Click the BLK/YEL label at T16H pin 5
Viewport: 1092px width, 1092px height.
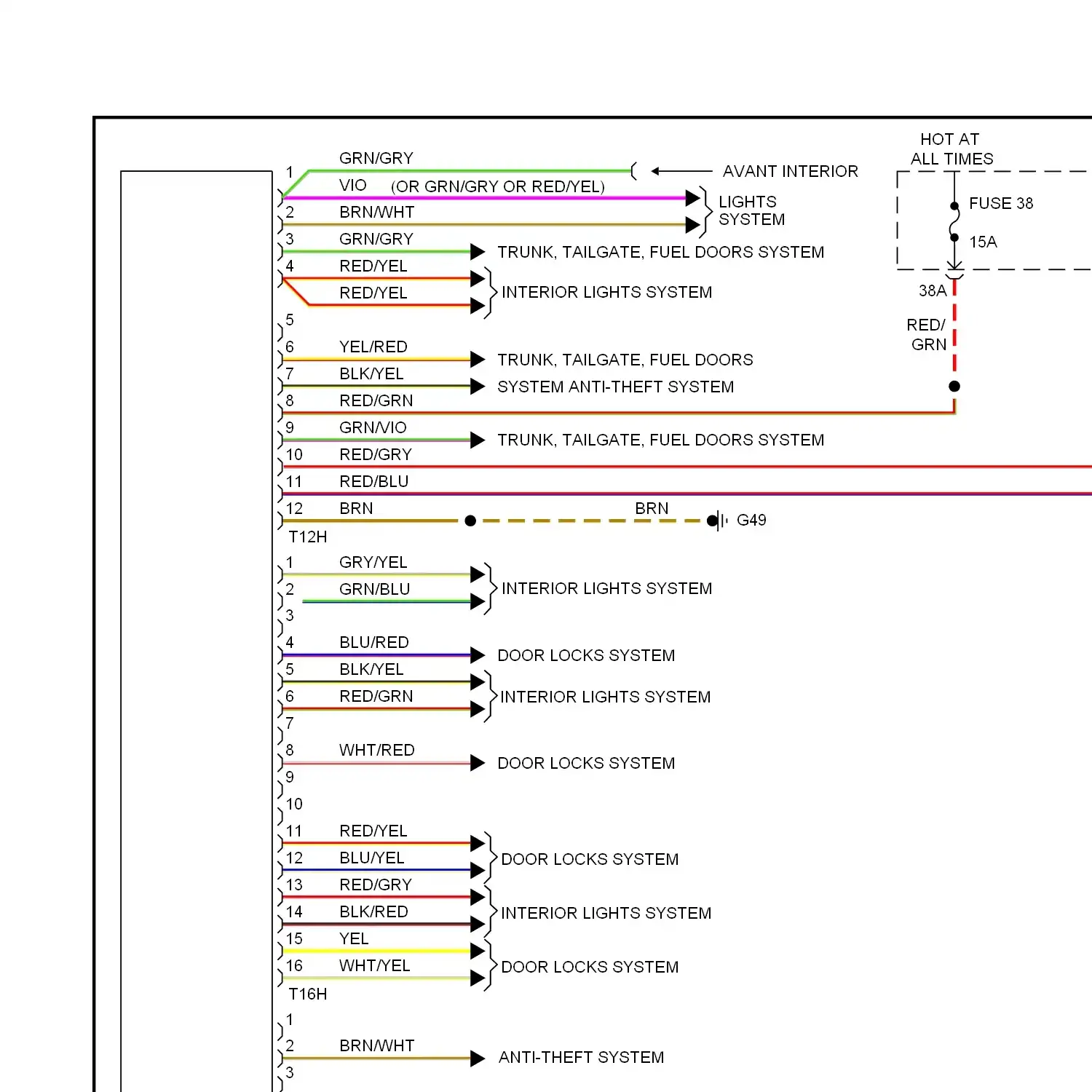click(x=371, y=669)
